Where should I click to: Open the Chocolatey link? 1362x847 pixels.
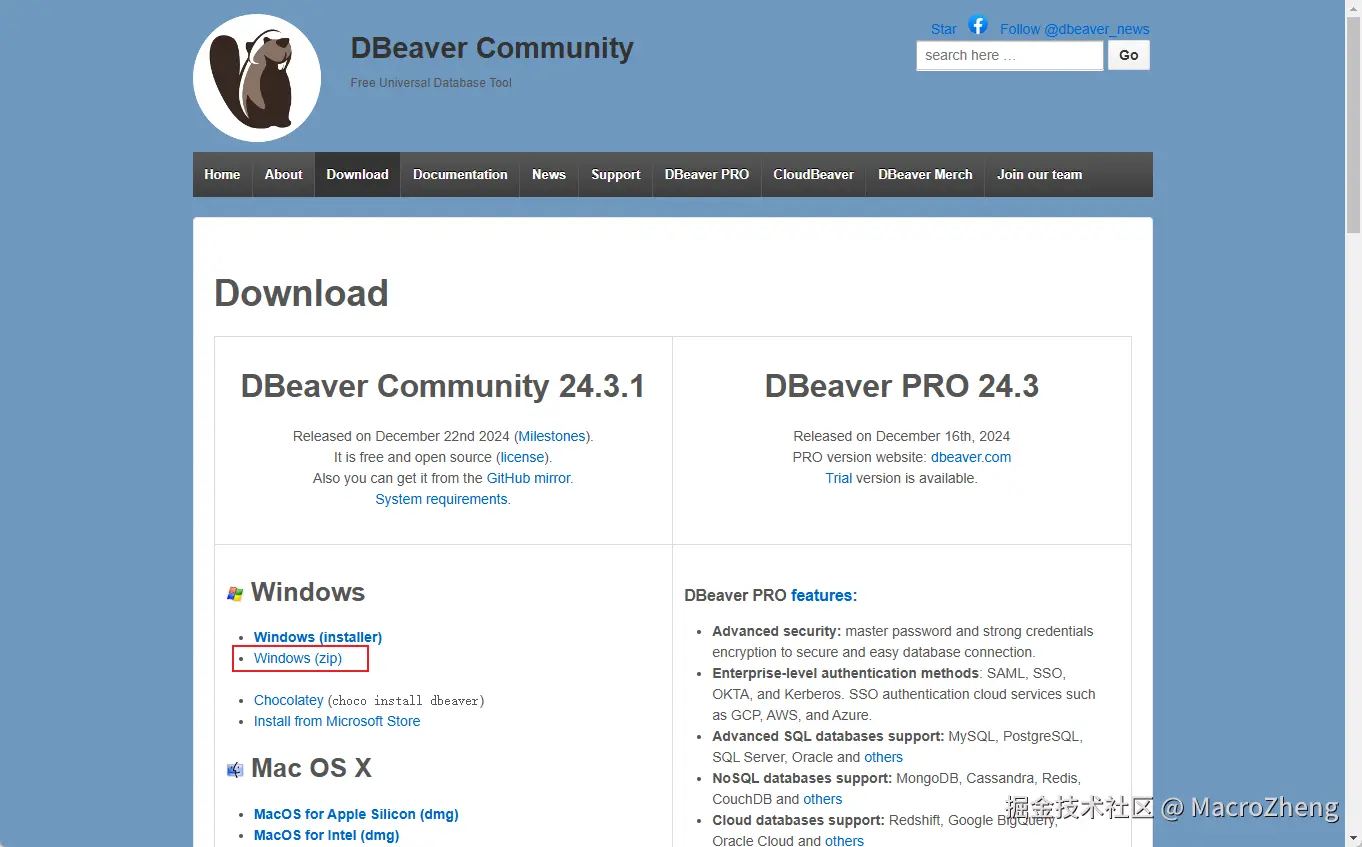click(289, 700)
